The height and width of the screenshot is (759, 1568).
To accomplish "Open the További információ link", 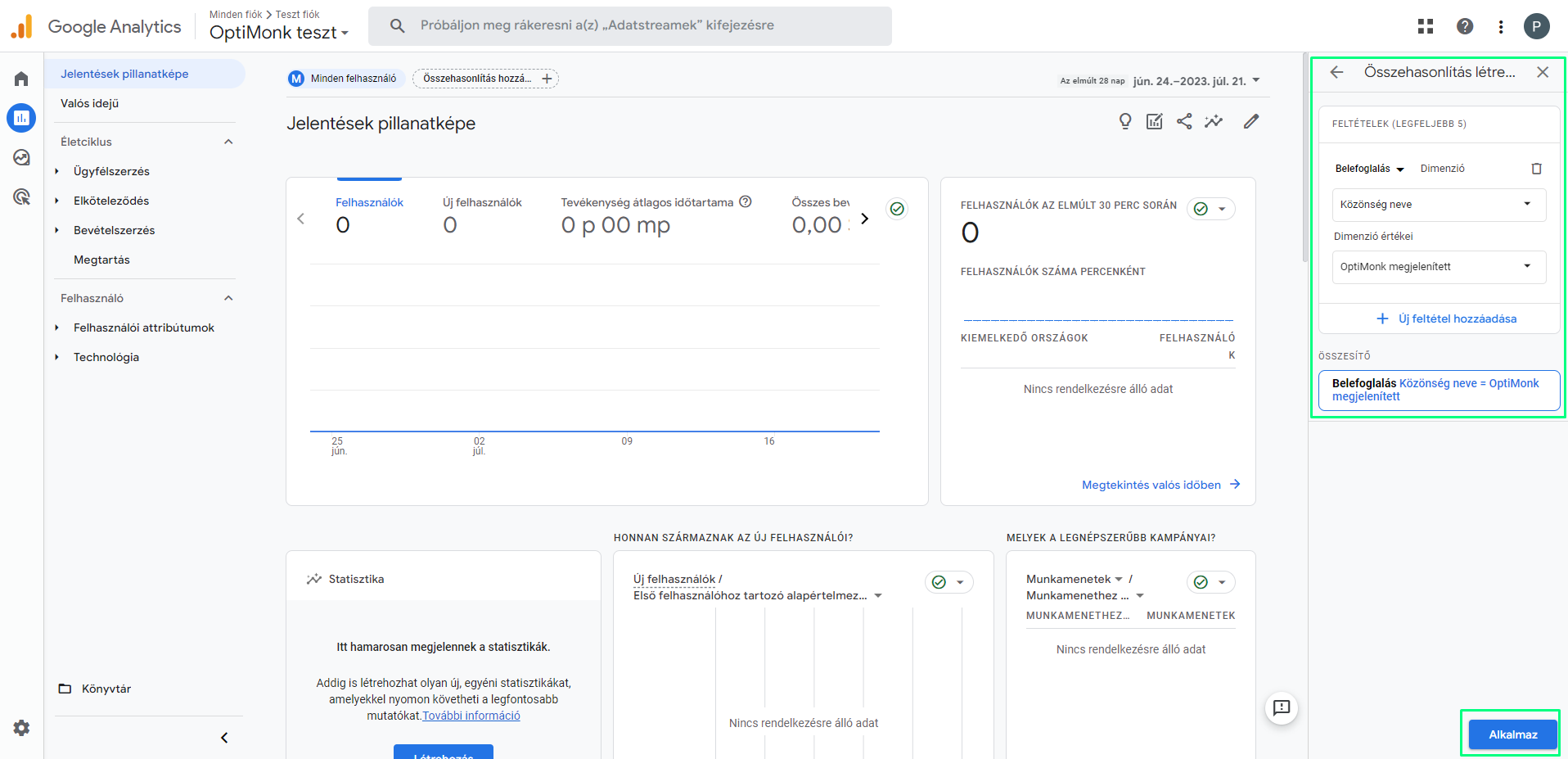I will pyautogui.click(x=471, y=716).
